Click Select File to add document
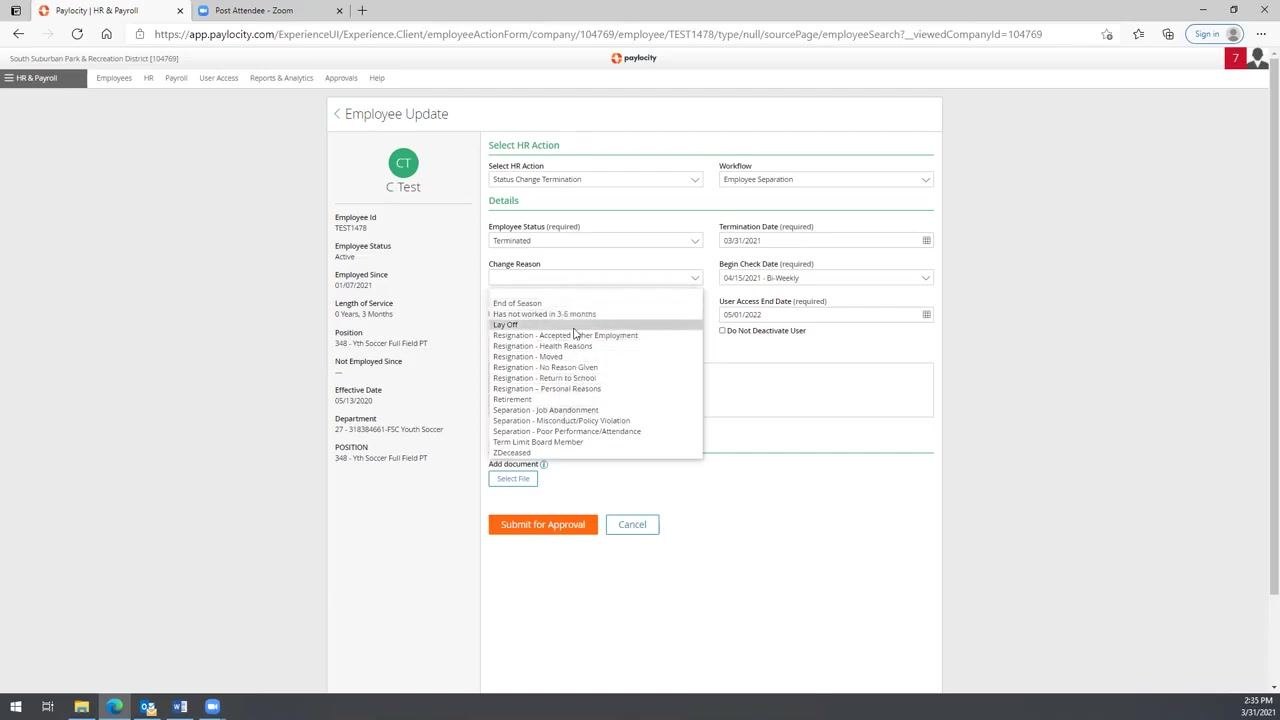Screen dimensions: 1280x720 coord(513,479)
